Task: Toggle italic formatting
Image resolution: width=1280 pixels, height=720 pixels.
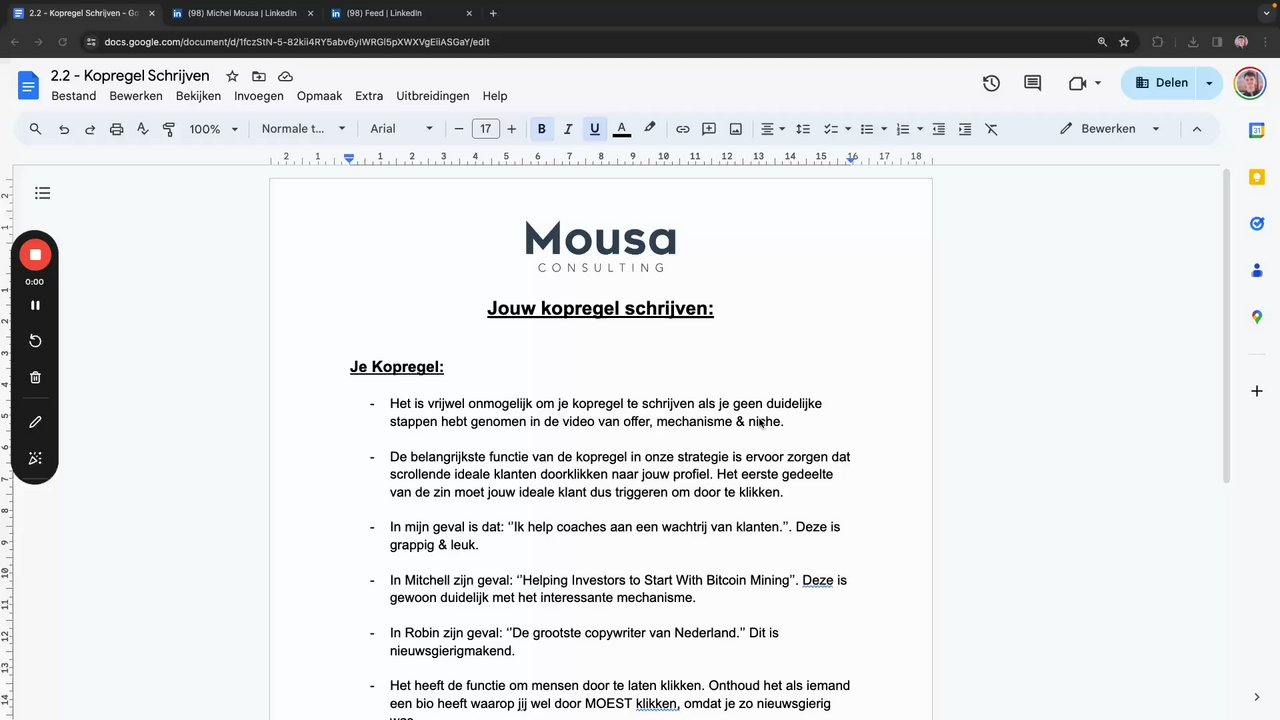Action: [x=568, y=129]
